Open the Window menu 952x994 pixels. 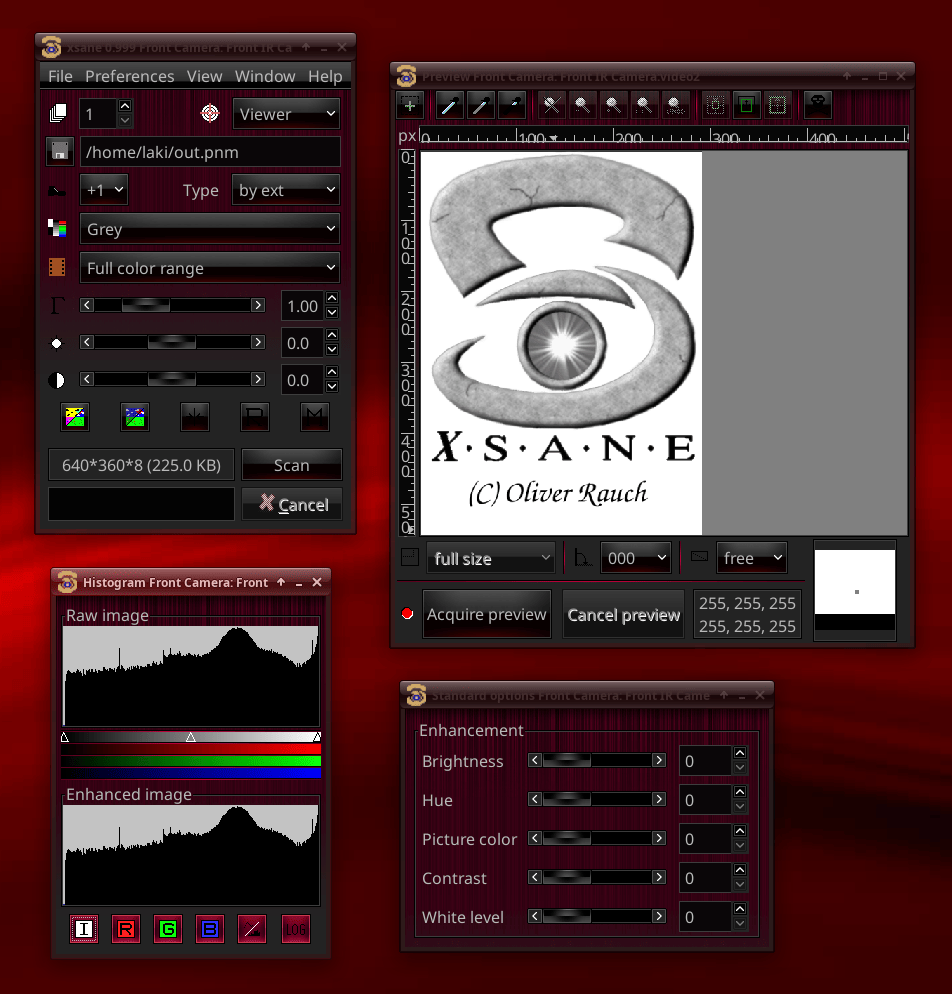click(x=265, y=76)
